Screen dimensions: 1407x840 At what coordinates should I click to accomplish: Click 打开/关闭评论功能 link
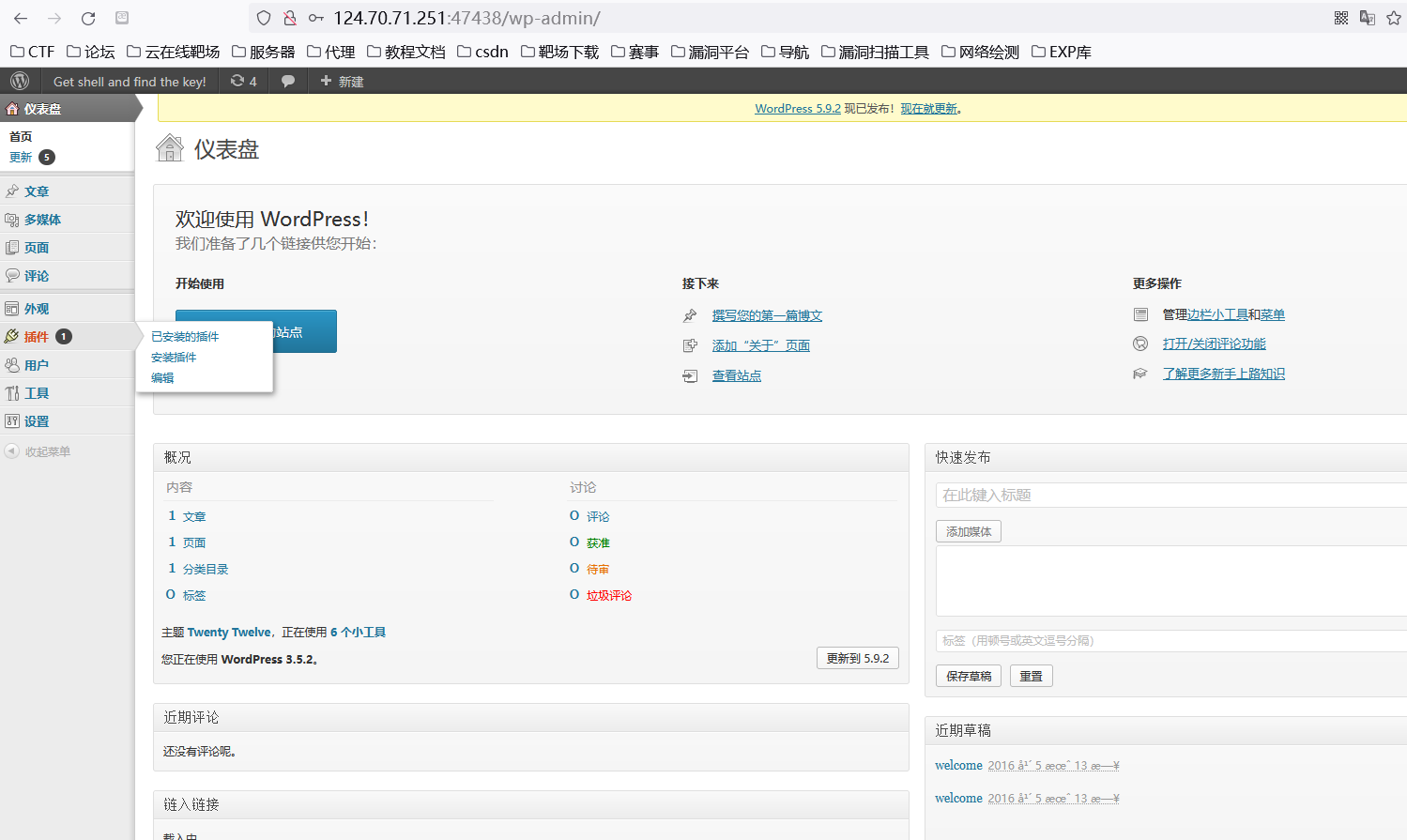coord(1214,344)
